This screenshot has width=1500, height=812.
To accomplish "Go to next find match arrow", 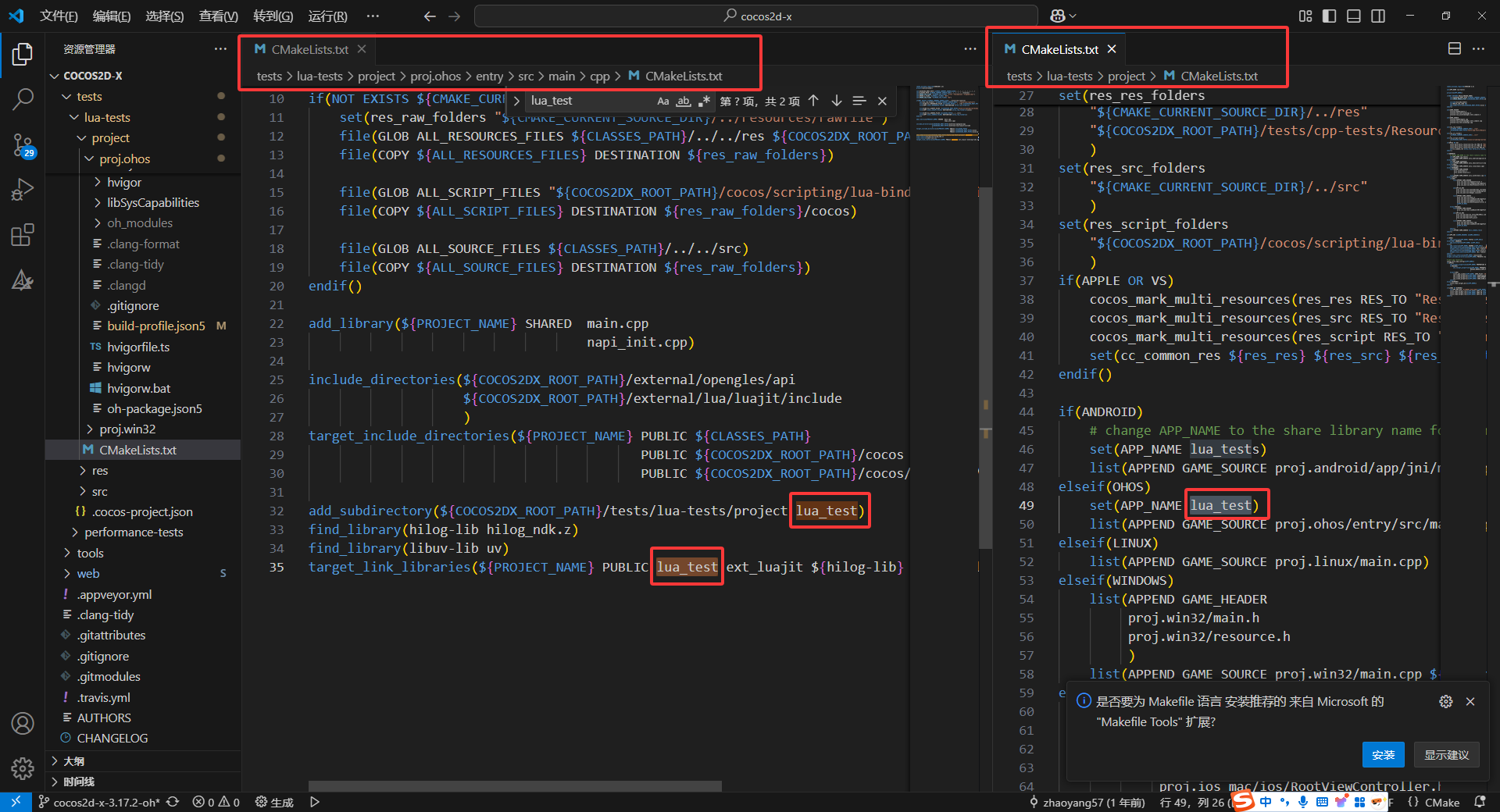I will pos(837,101).
